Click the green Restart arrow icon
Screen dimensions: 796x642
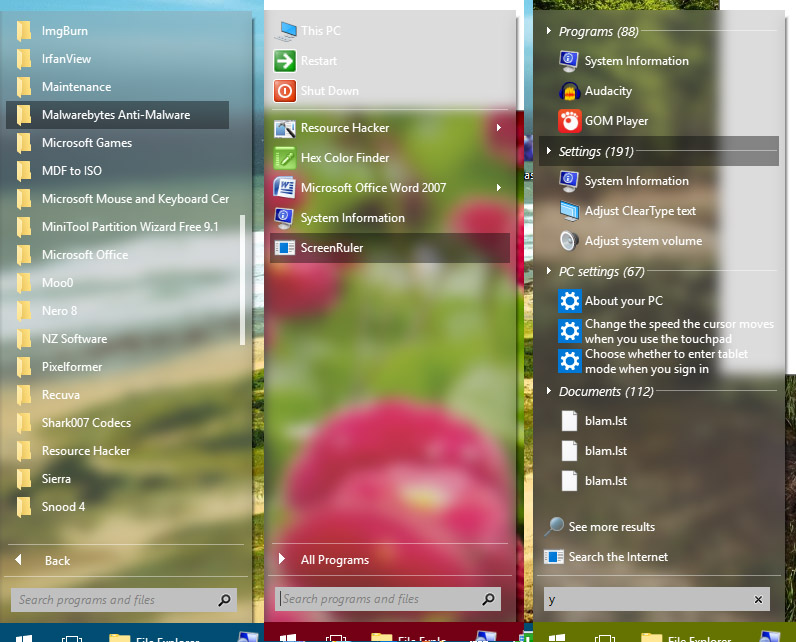tap(285, 61)
